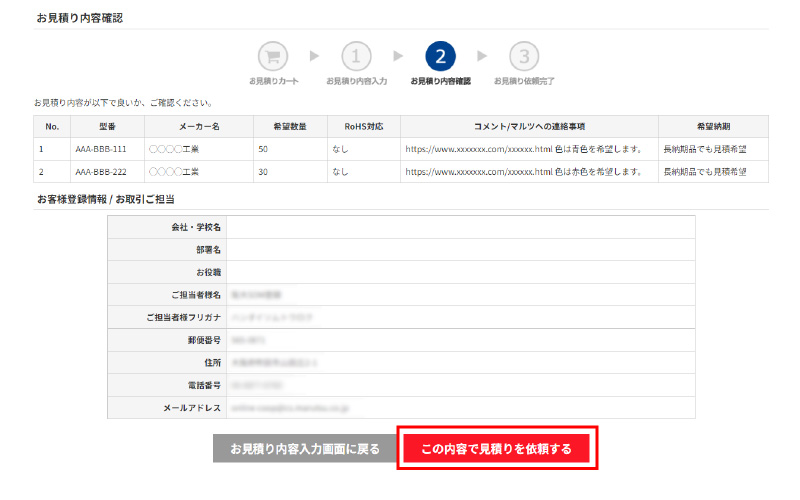The image size is (800, 500).
Task: Click quantity 50 in row 1
Action: pyautogui.click(x=263, y=149)
